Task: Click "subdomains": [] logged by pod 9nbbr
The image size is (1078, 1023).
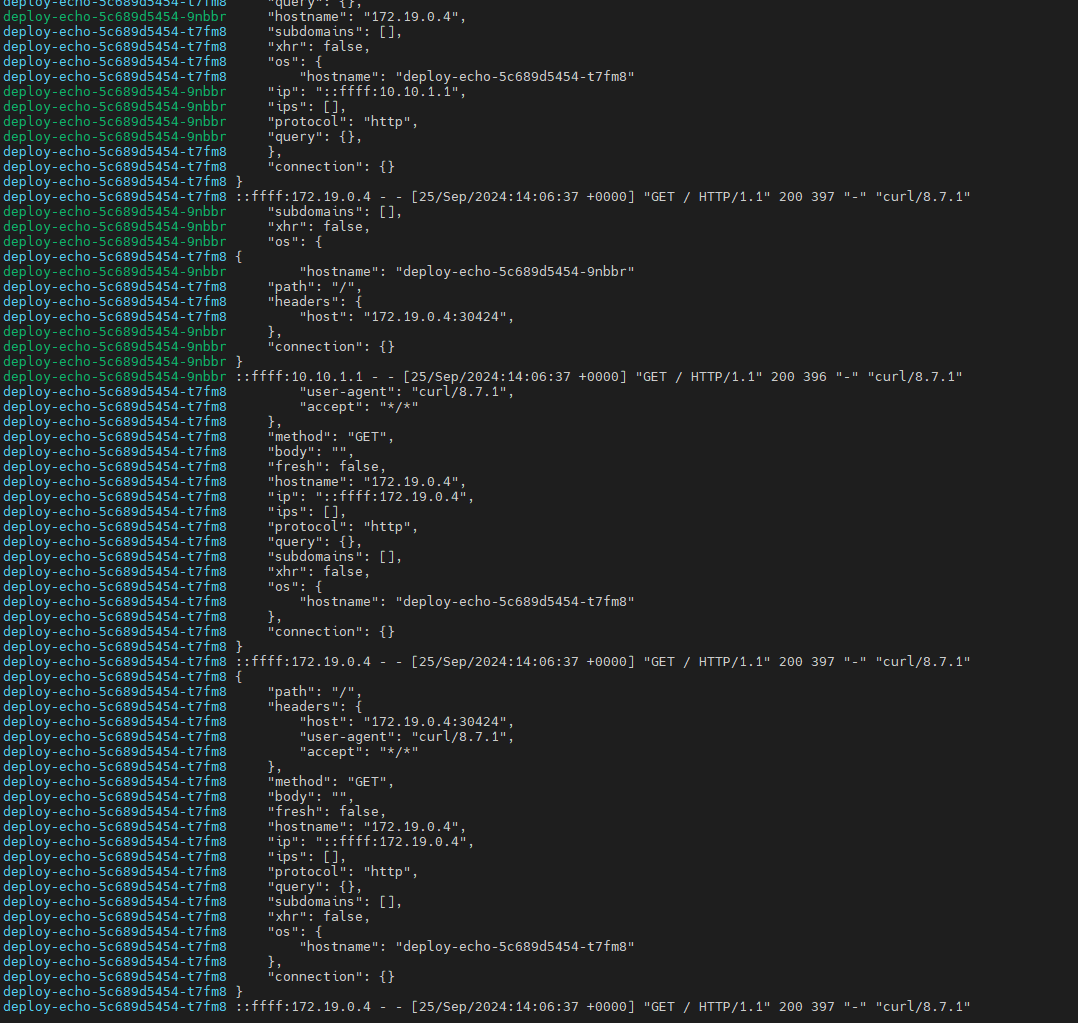Action: point(334,212)
